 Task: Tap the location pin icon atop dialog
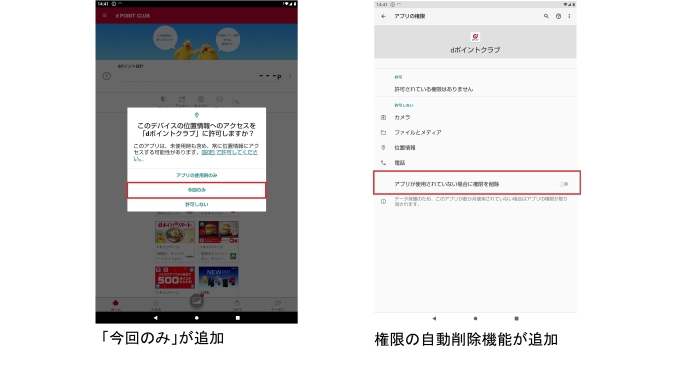196,115
